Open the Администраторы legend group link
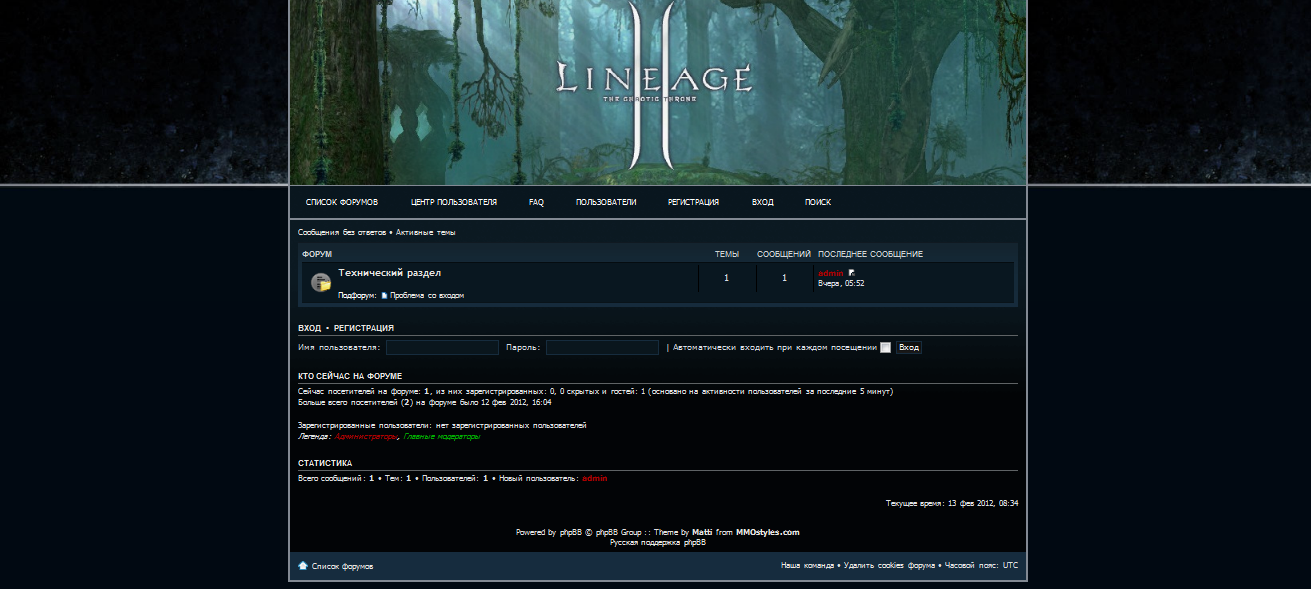Viewport: 1311px width, 589px height. [x=366, y=437]
